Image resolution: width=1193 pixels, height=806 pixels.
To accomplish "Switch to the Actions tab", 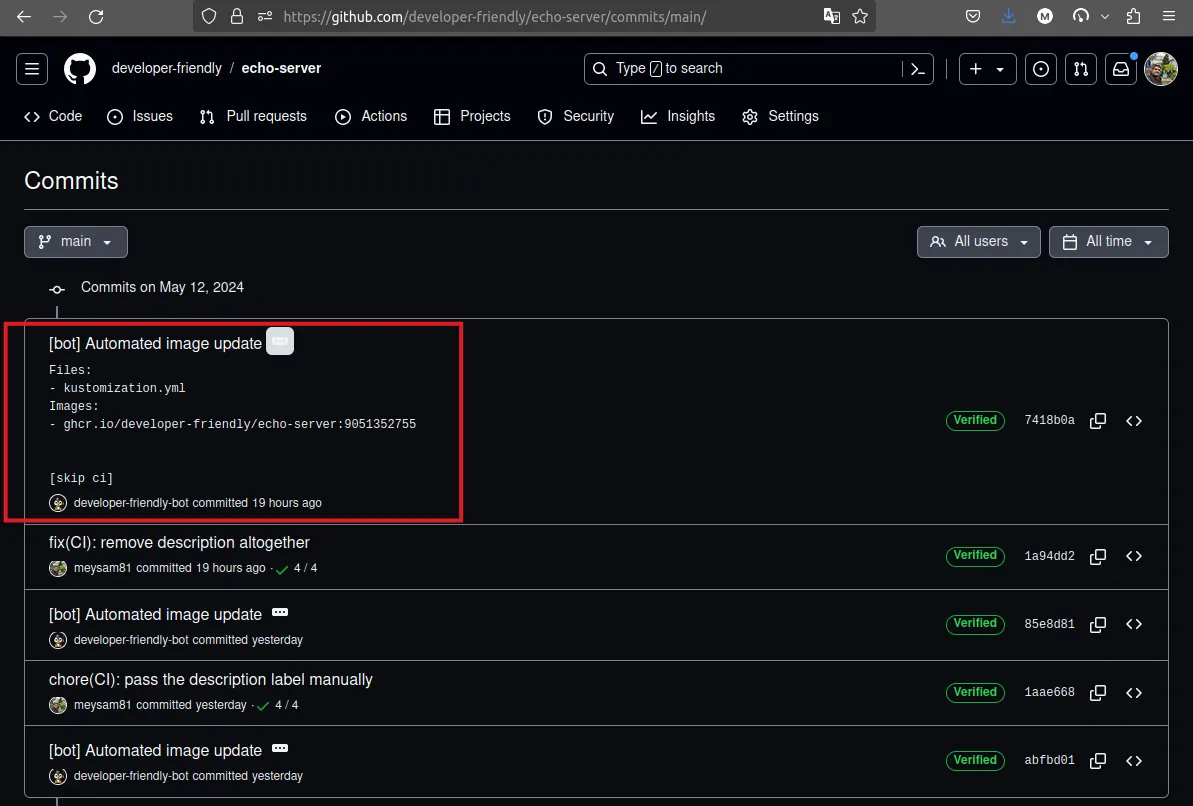I will [371, 117].
